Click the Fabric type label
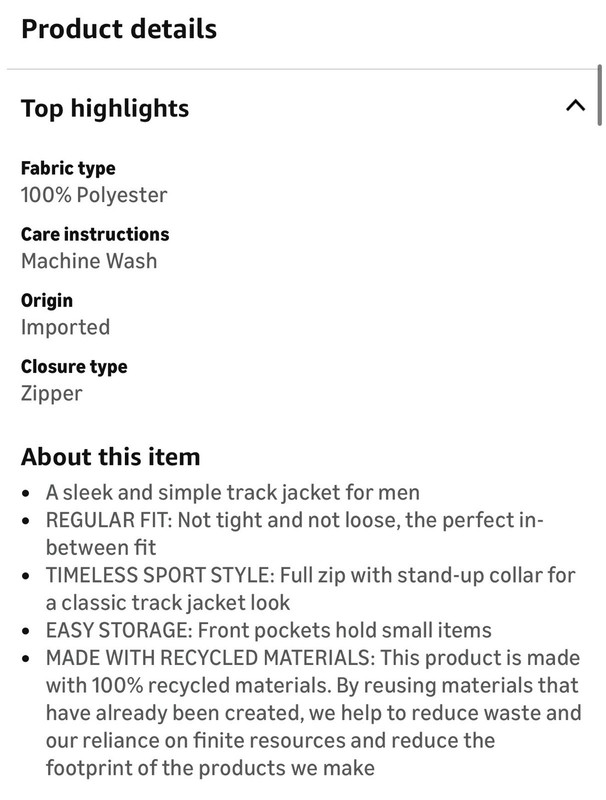Image resolution: width=606 pixels, height=800 pixels. point(68,168)
